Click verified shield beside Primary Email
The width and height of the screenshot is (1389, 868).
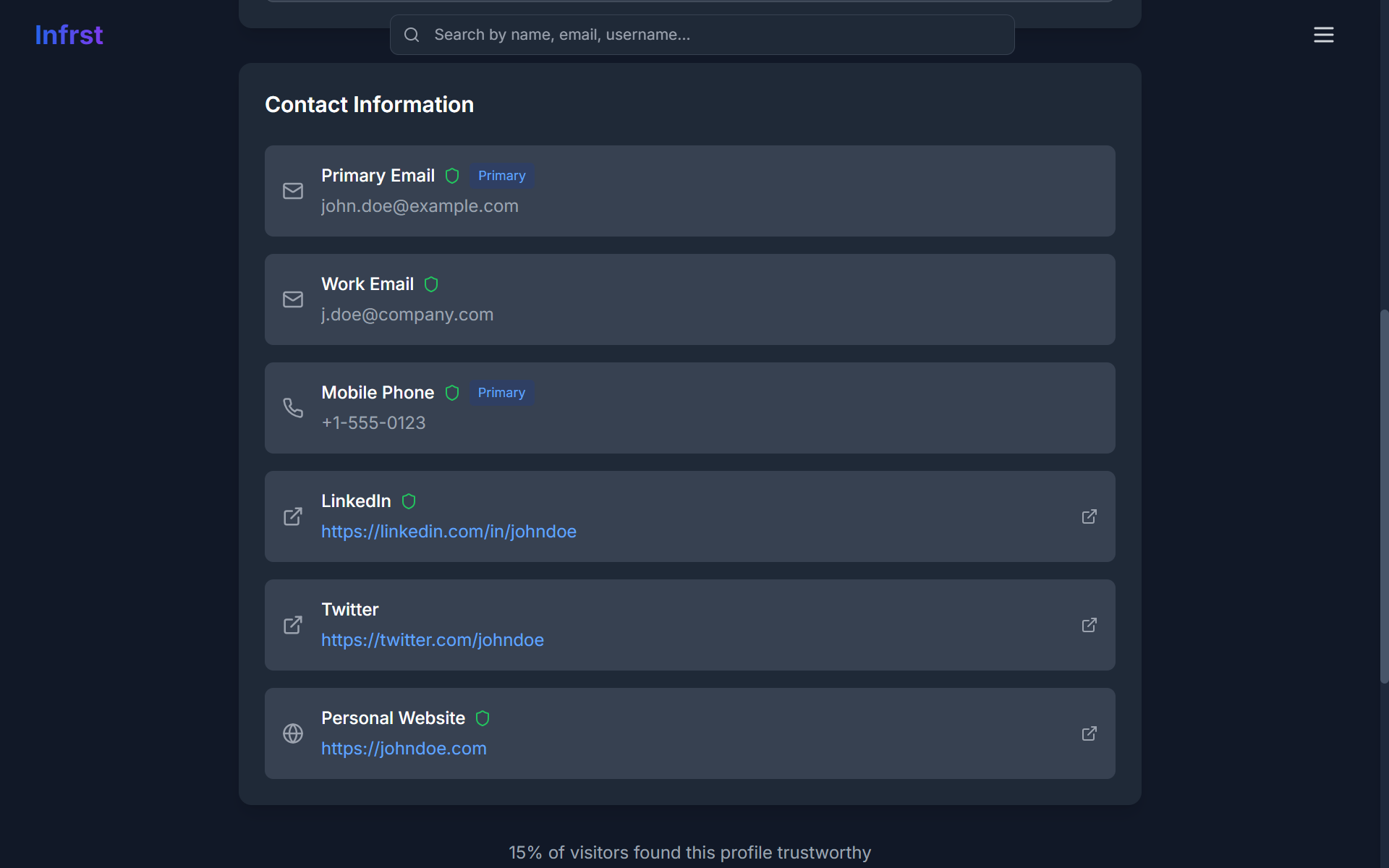click(452, 176)
